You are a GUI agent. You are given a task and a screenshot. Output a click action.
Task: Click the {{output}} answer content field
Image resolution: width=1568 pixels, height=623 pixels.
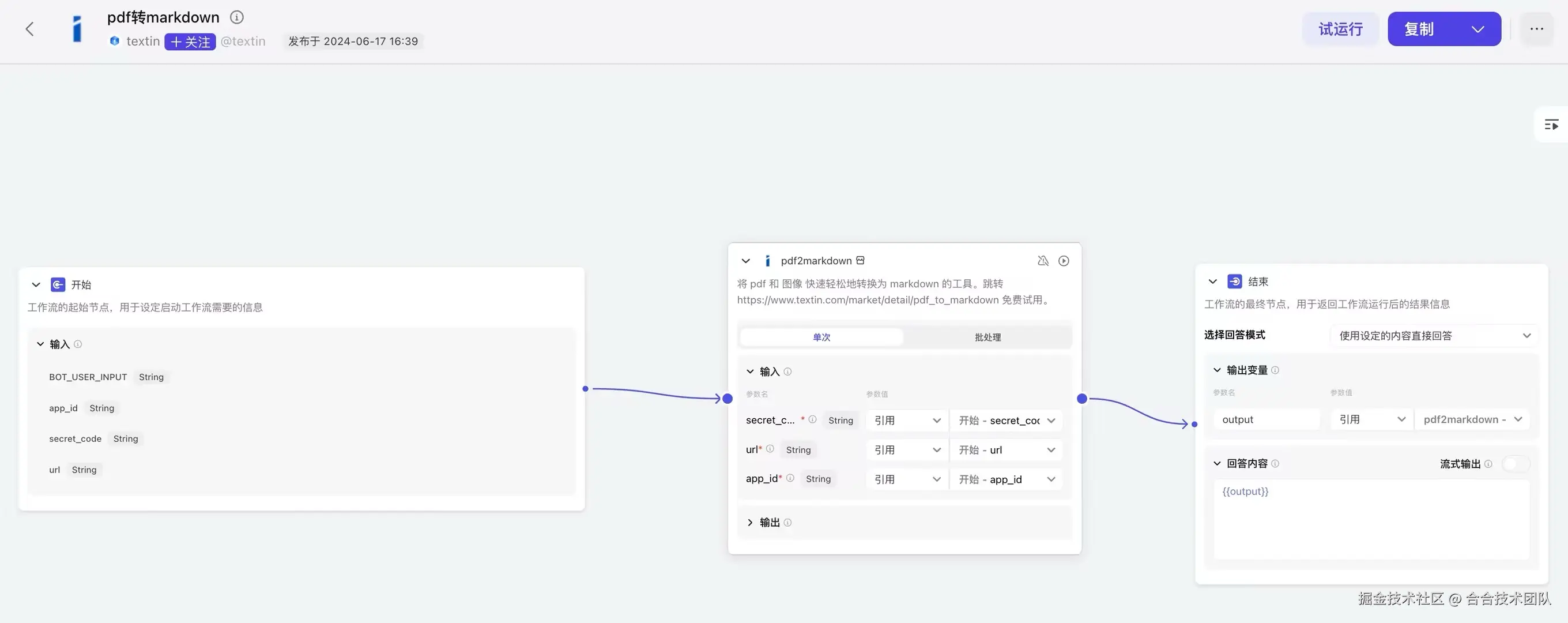tap(1371, 519)
